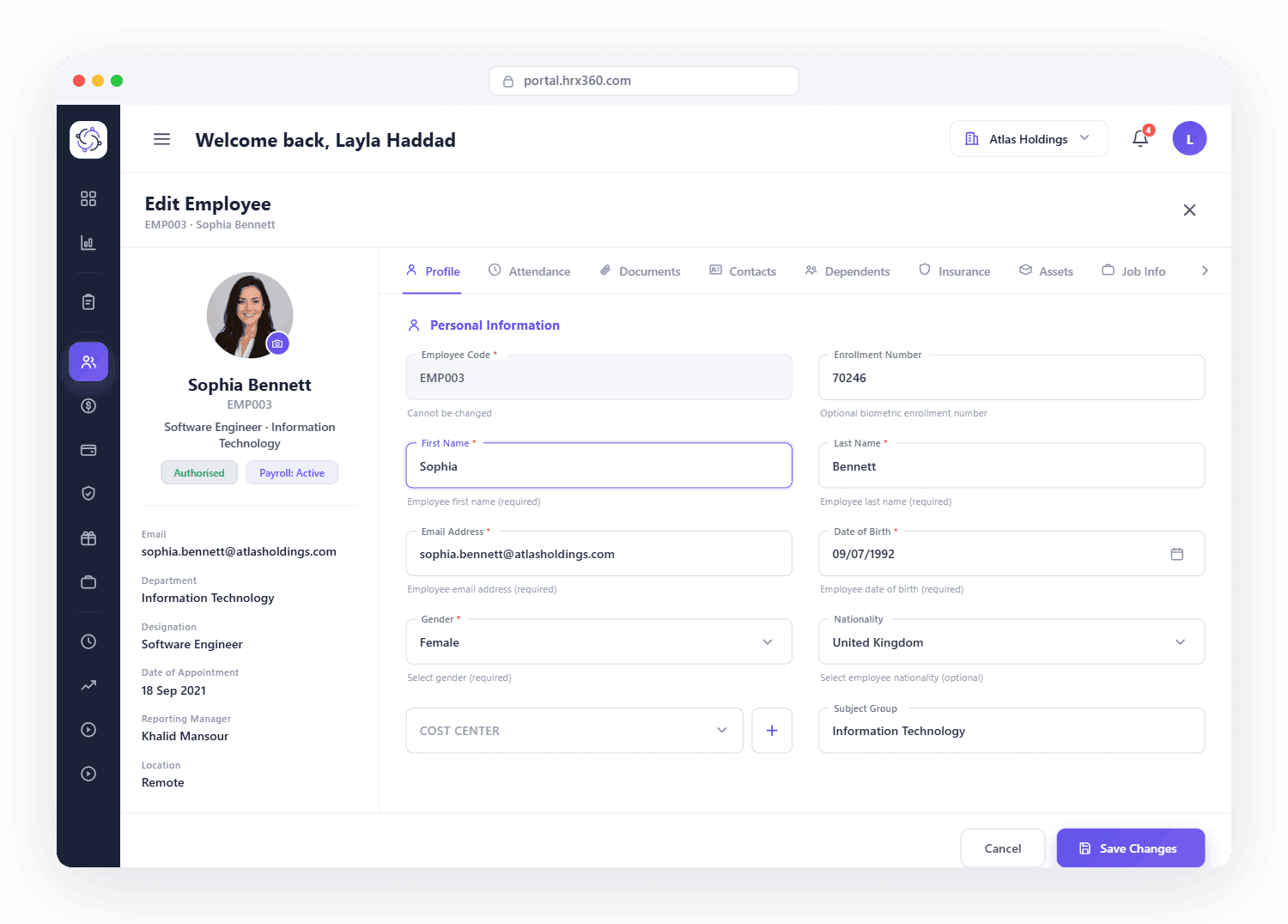
Task: Open the dashboard grid icon in sidebar
Action: [88, 198]
